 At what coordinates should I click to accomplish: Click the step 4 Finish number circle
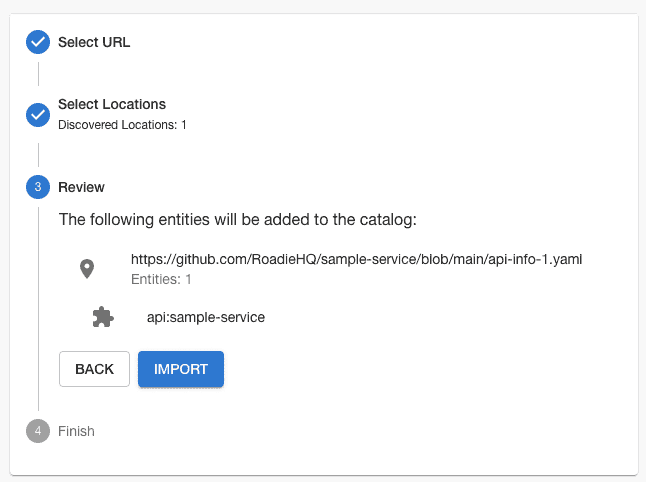38,431
